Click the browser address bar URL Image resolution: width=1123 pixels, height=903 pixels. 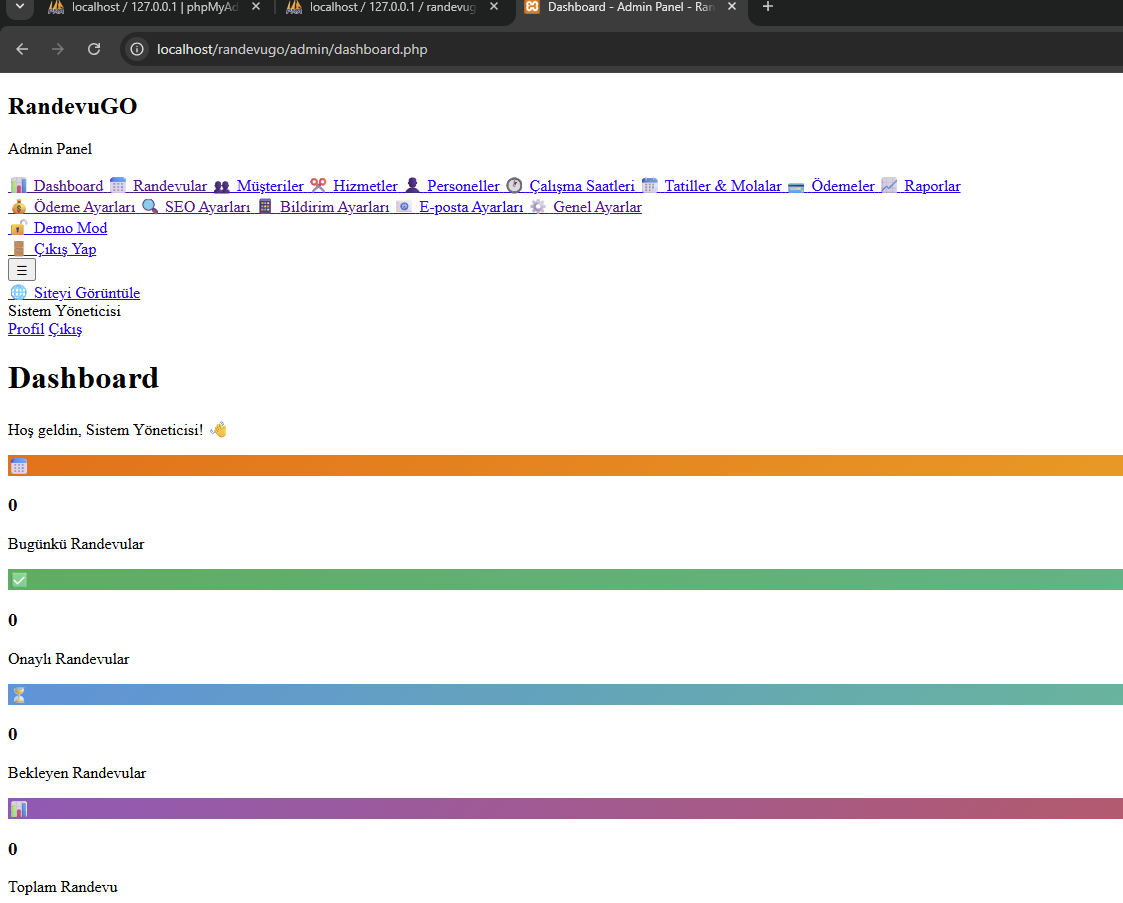(x=292, y=49)
